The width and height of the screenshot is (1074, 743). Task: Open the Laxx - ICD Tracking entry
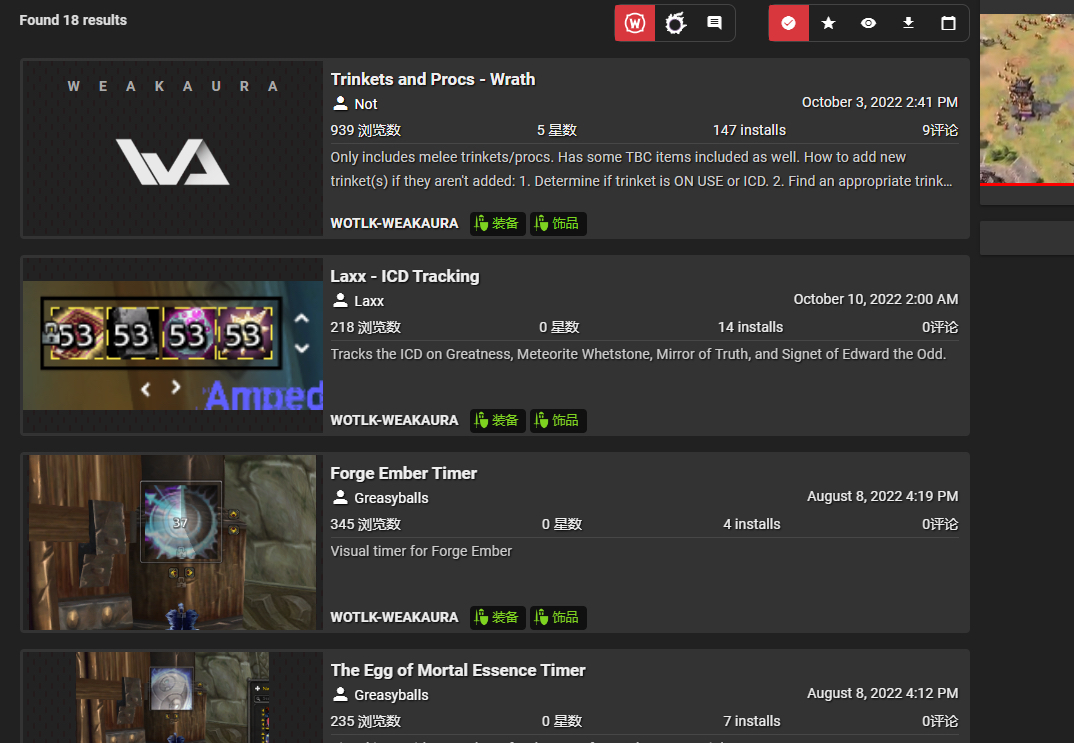coord(404,276)
